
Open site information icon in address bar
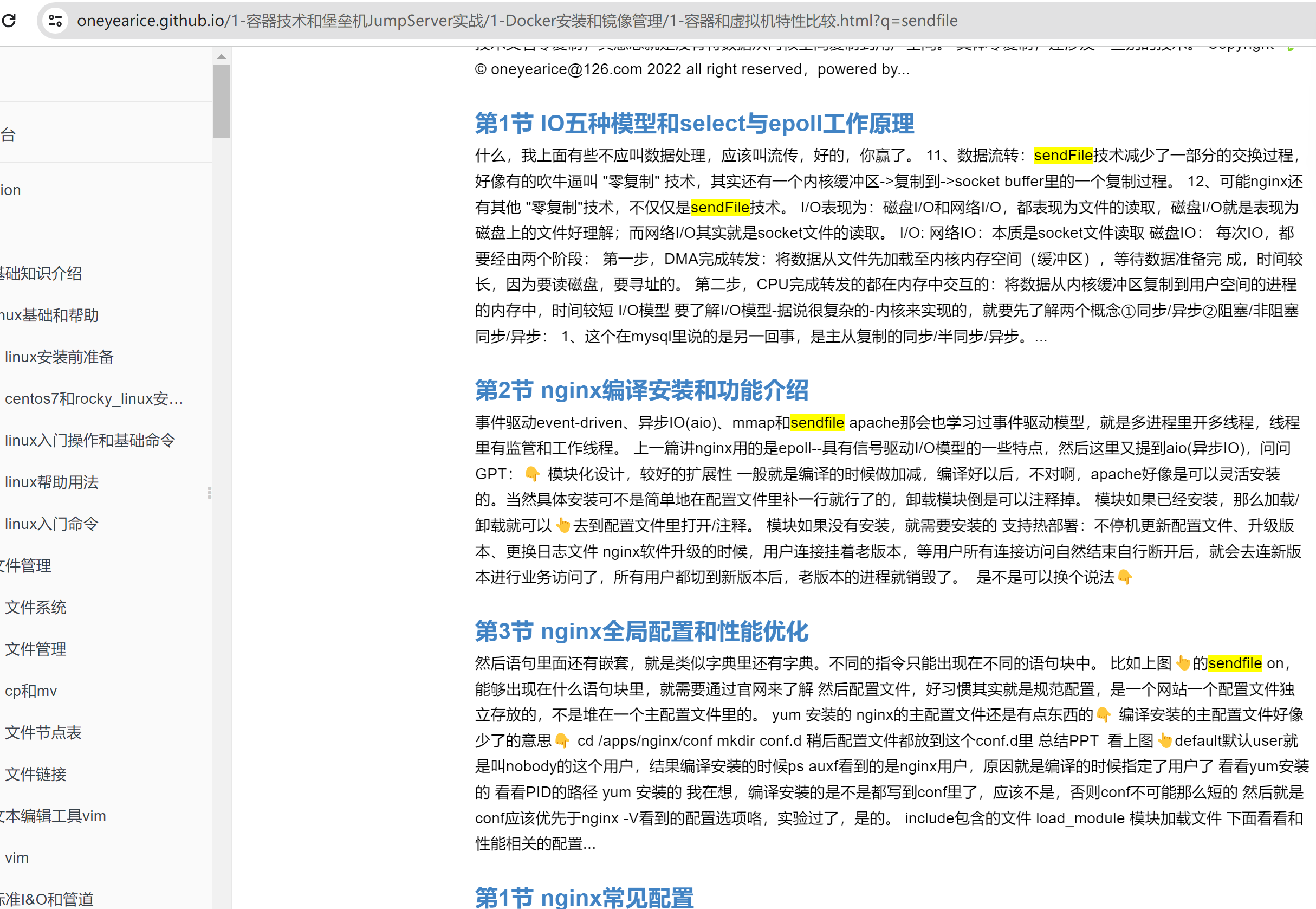55,21
